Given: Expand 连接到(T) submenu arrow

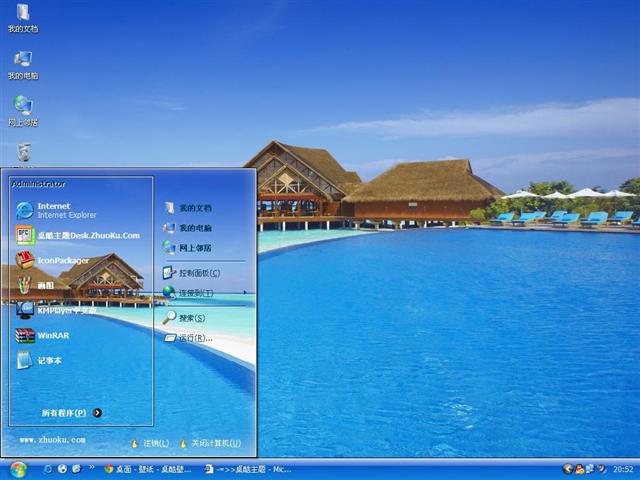Looking at the screenshot, I should (244, 292).
